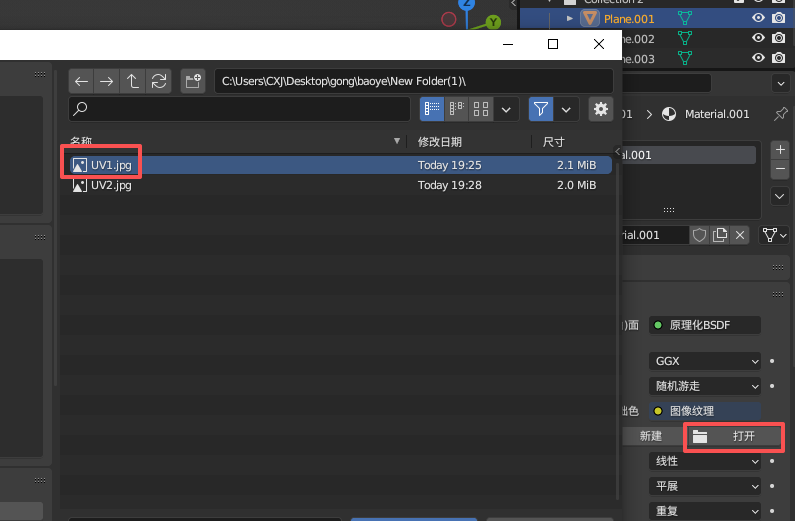Open the 随机游走 subsurface method dropdown
The height and width of the screenshot is (521, 795).
point(705,385)
